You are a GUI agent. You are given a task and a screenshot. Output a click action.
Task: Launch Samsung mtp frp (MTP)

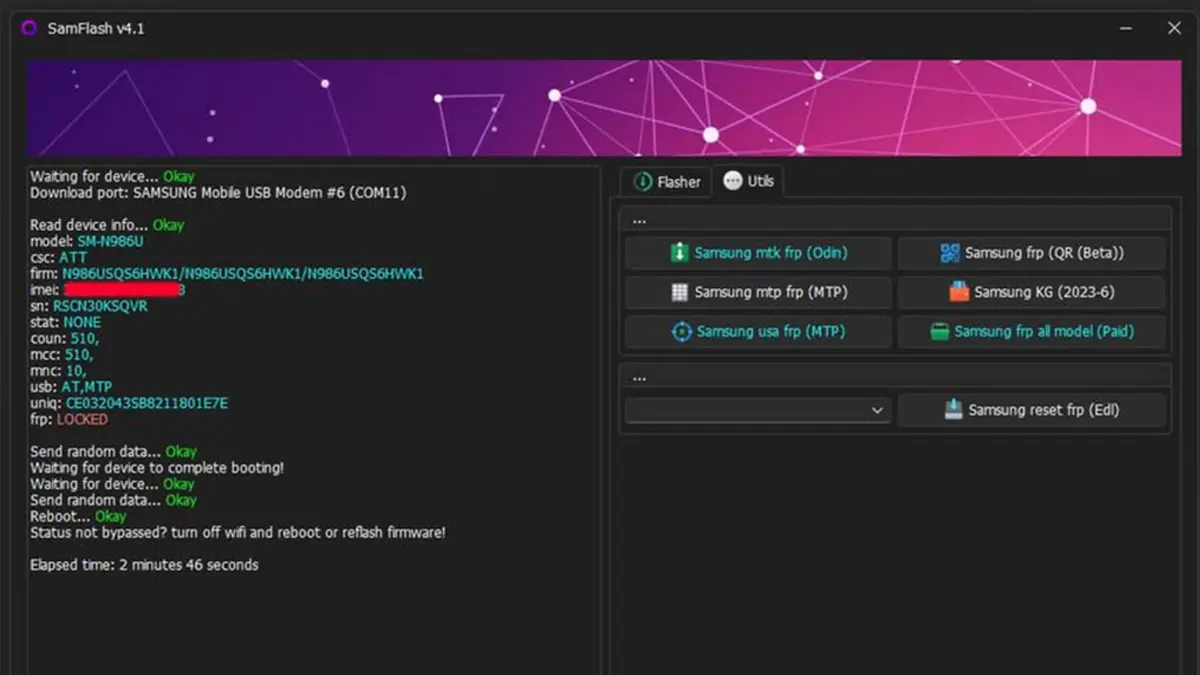coord(757,292)
